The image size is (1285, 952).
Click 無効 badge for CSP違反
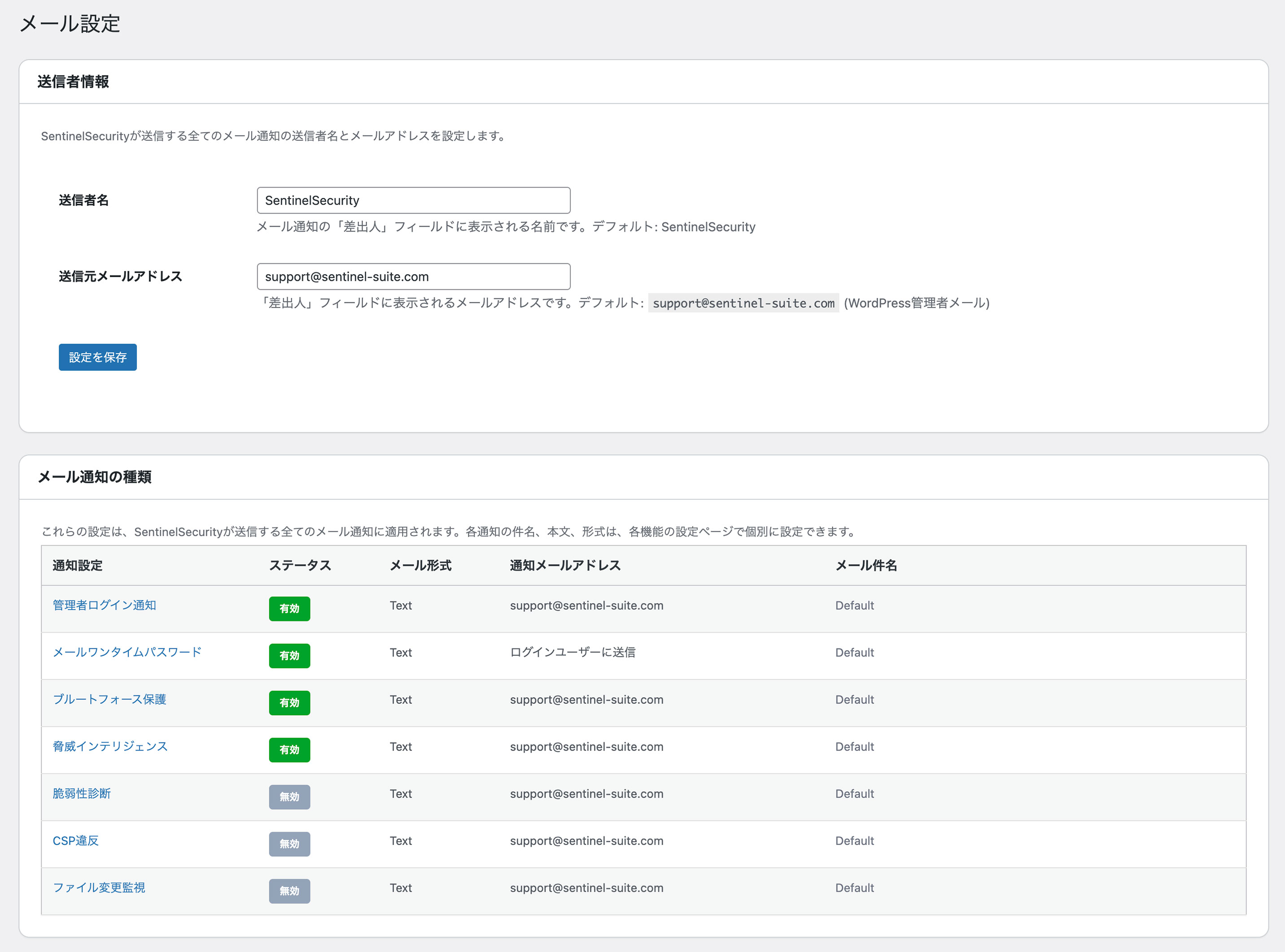pyautogui.click(x=289, y=844)
